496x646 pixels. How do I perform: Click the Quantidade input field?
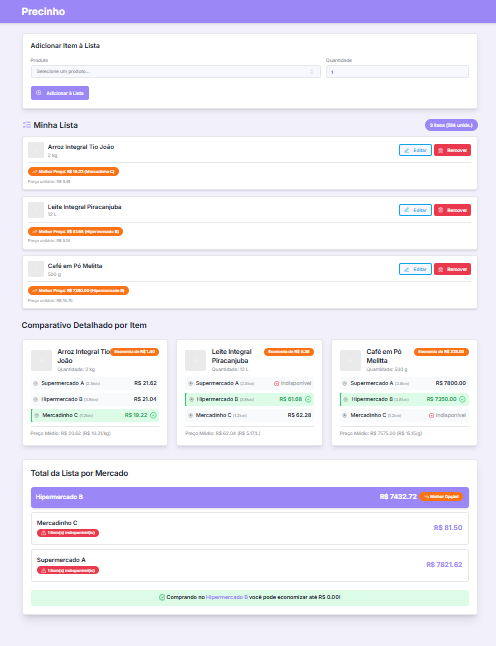(x=397, y=72)
